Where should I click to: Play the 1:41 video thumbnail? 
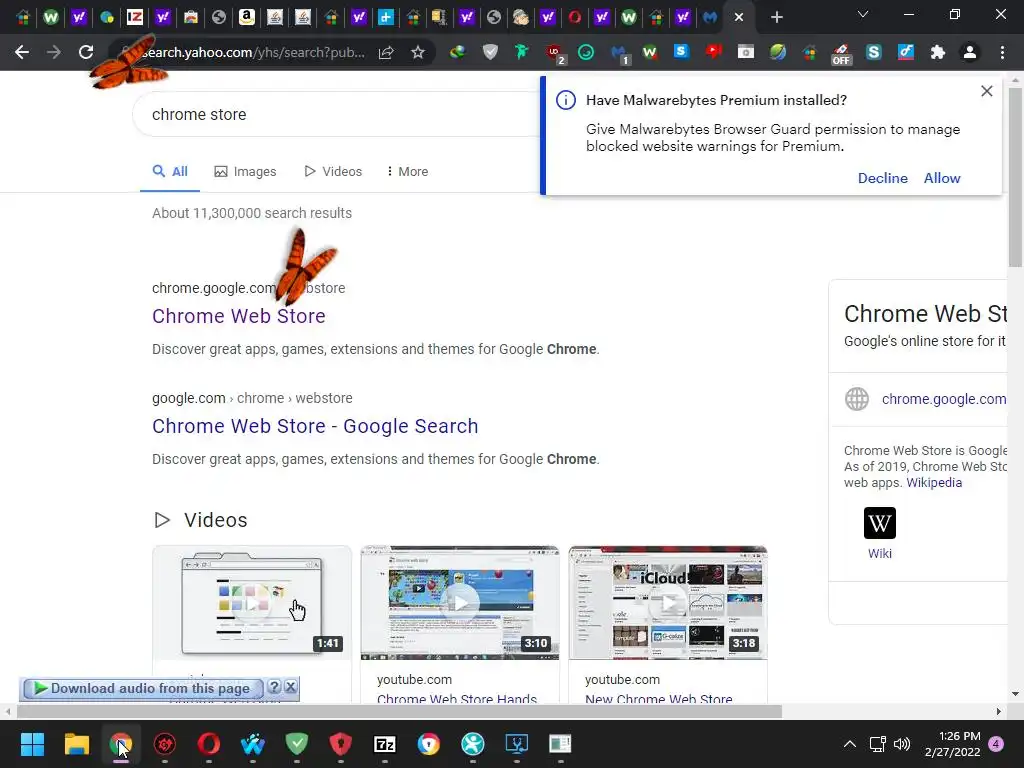[x=251, y=603]
